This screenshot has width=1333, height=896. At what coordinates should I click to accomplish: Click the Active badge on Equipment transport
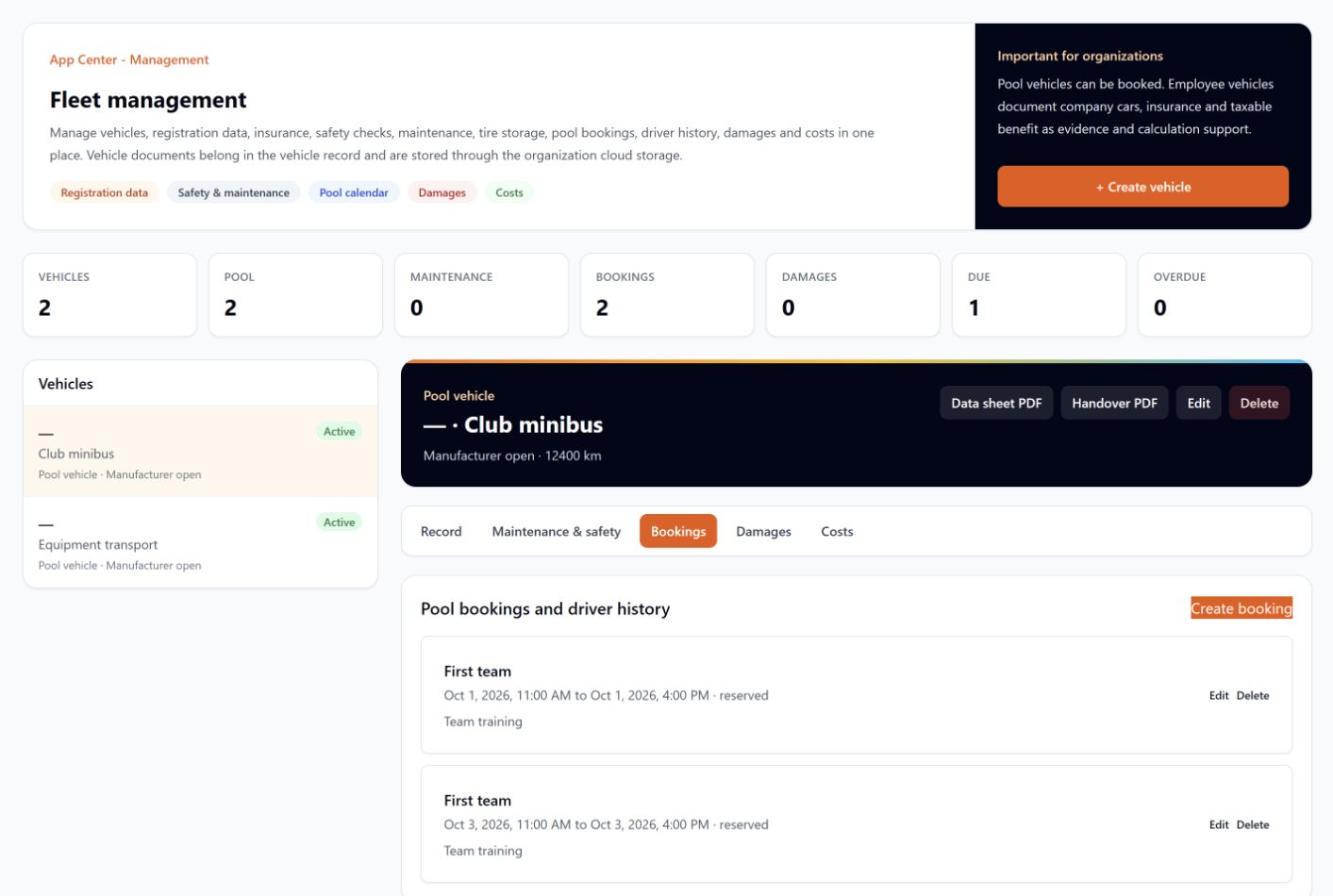(339, 522)
